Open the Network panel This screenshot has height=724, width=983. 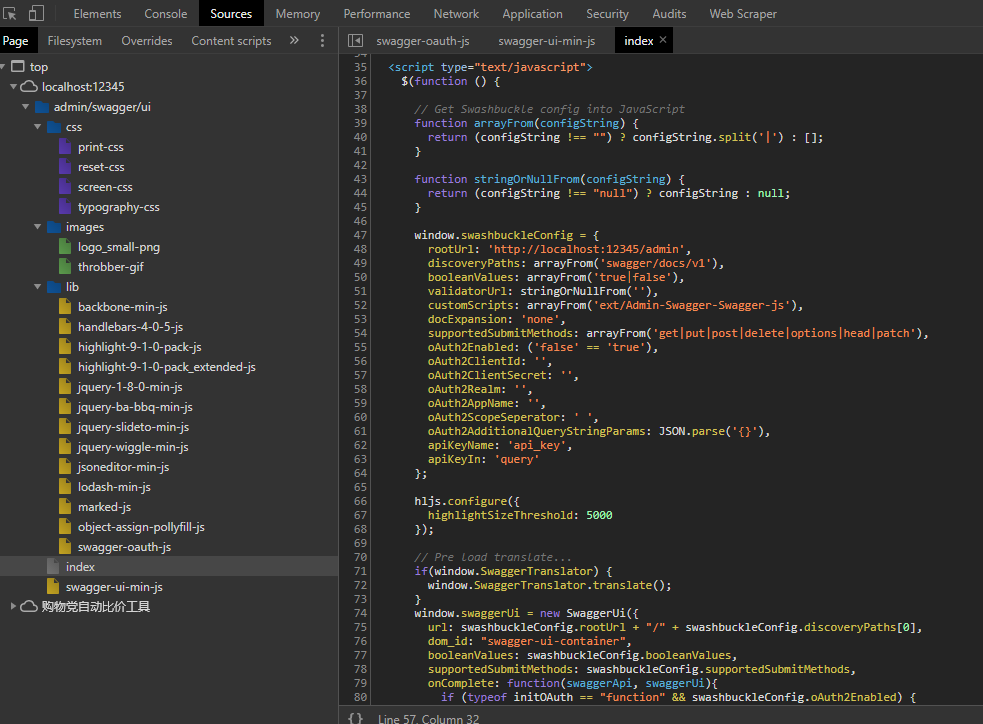[456, 13]
